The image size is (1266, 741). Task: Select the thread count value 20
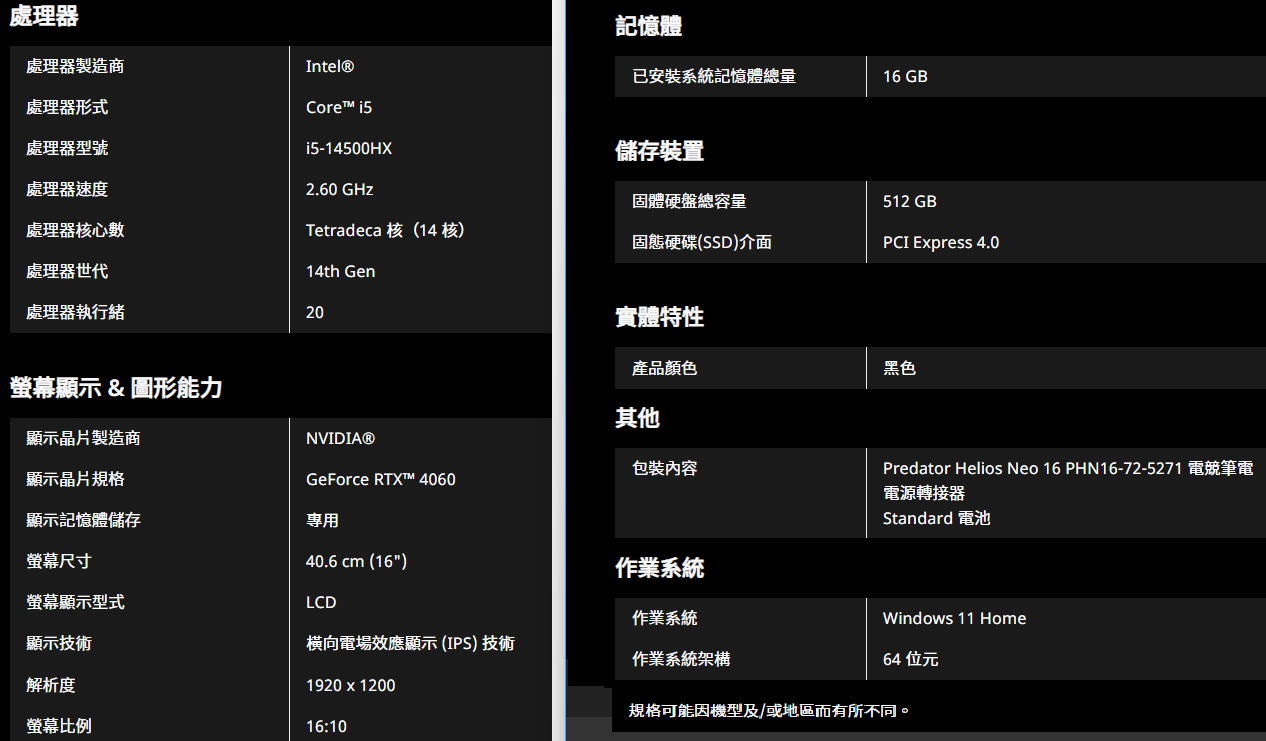pos(315,312)
